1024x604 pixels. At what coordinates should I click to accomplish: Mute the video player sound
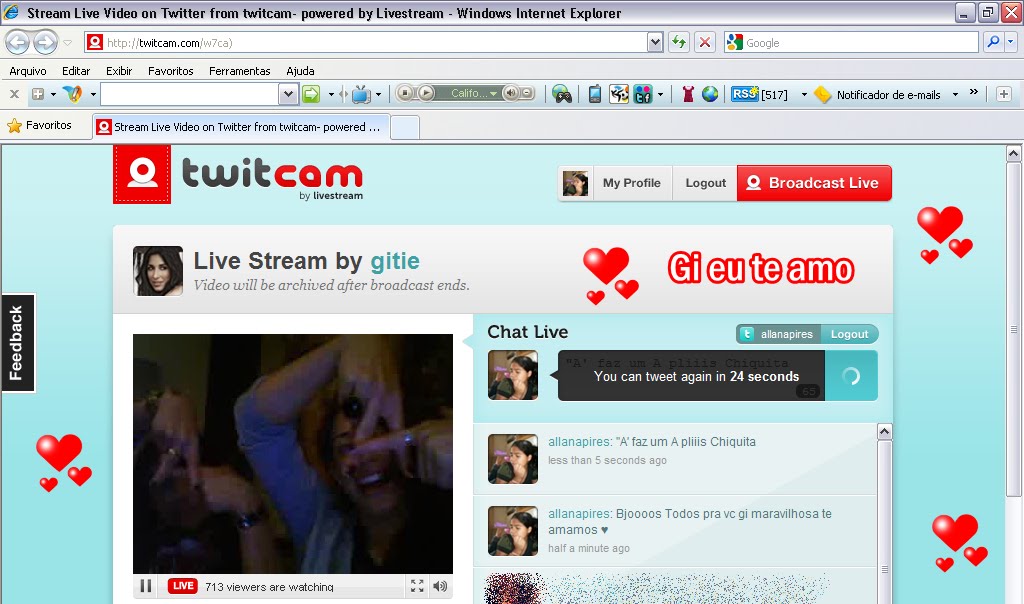pos(440,586)
